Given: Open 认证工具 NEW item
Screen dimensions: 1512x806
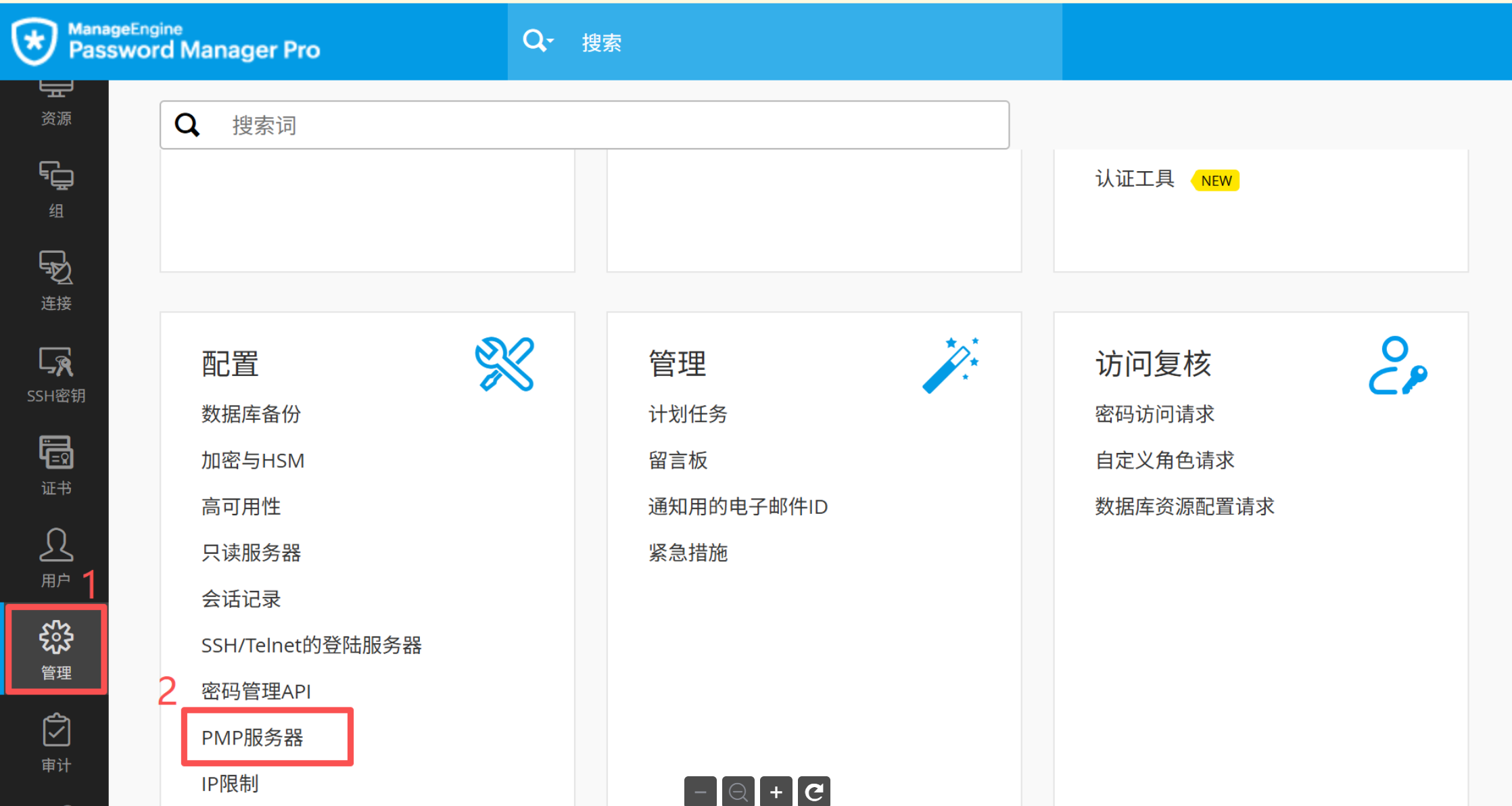Looking at the screenshot, I should (x=1135, y=179).
